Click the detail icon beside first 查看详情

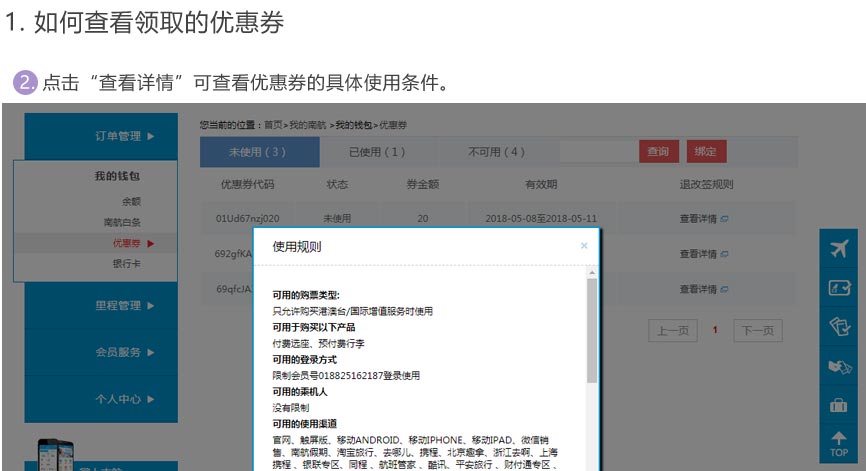(x=725, y=218)
